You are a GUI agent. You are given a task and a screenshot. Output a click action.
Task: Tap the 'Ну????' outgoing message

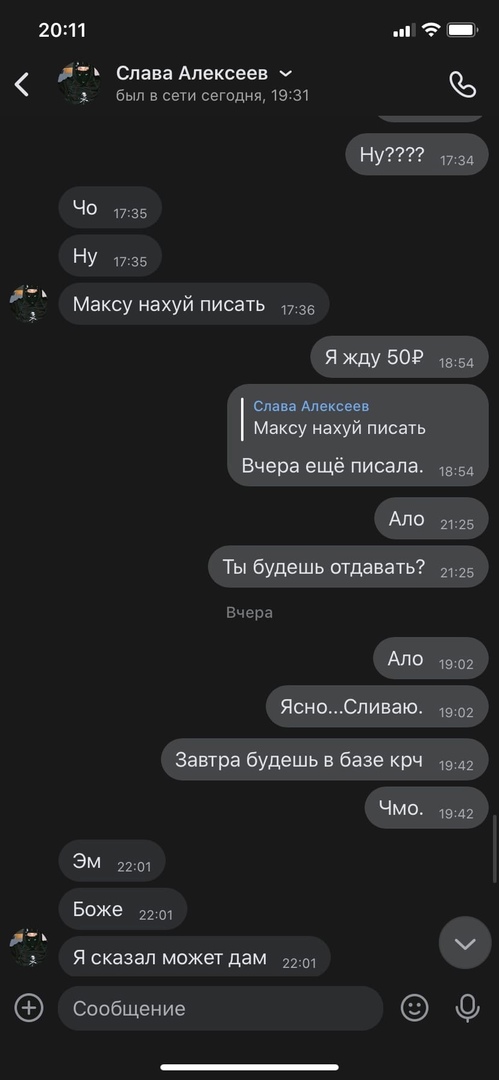click(416, 155)
